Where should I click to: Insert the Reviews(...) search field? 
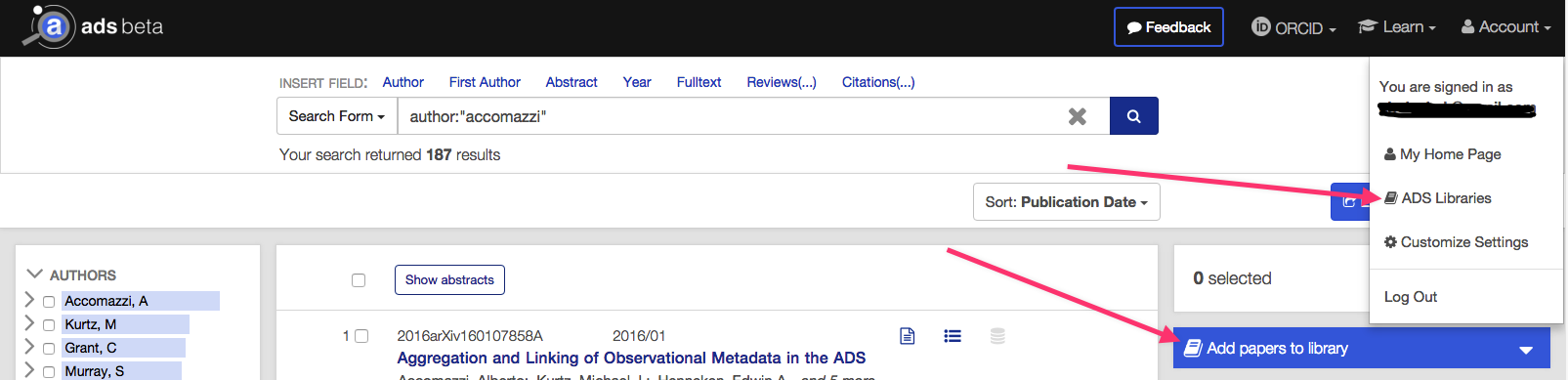(782, 82)
